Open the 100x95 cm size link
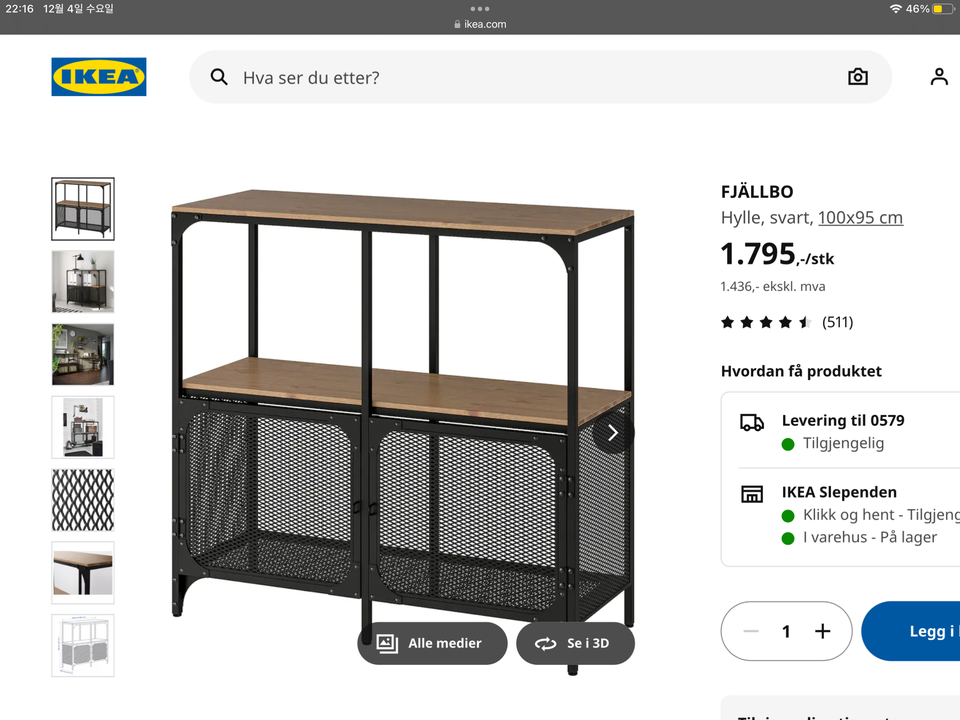 [860, 217]
